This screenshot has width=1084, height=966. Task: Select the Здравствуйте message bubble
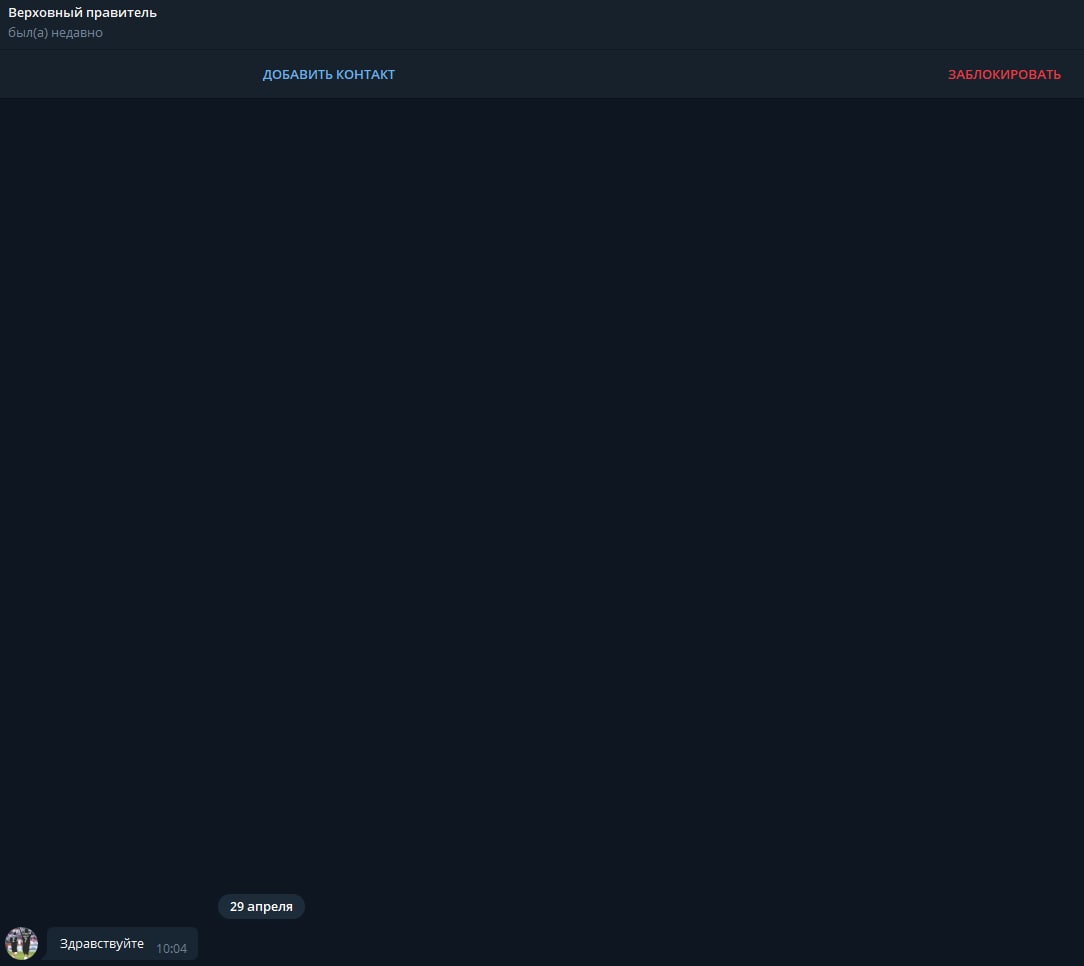pos(122,944)
